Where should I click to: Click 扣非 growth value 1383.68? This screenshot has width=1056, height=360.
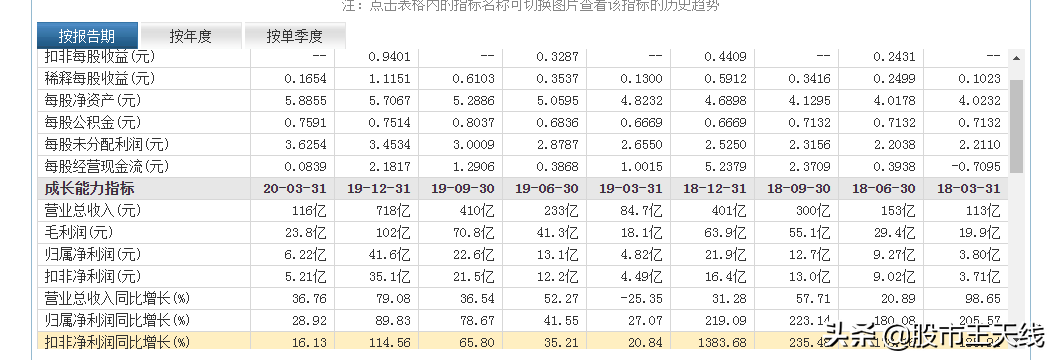click(722, 342)
